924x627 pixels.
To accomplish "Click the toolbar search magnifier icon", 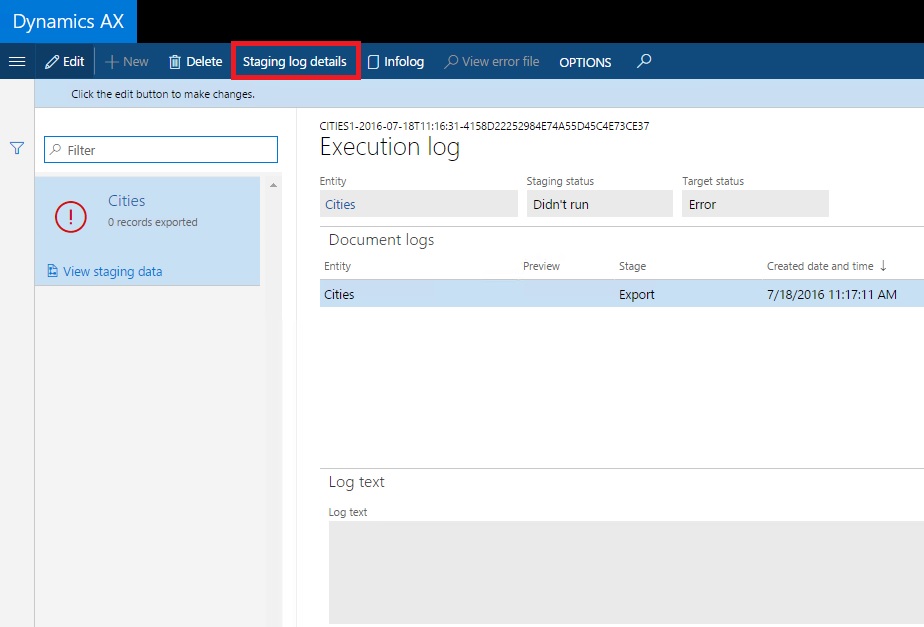I will 644,61.
